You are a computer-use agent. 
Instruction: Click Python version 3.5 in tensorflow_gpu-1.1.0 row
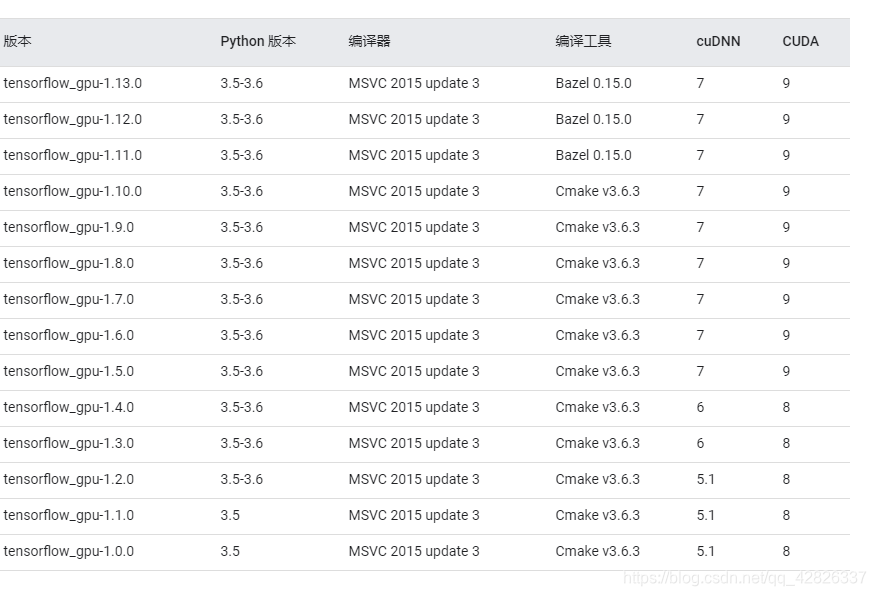(x=230, y=515)
